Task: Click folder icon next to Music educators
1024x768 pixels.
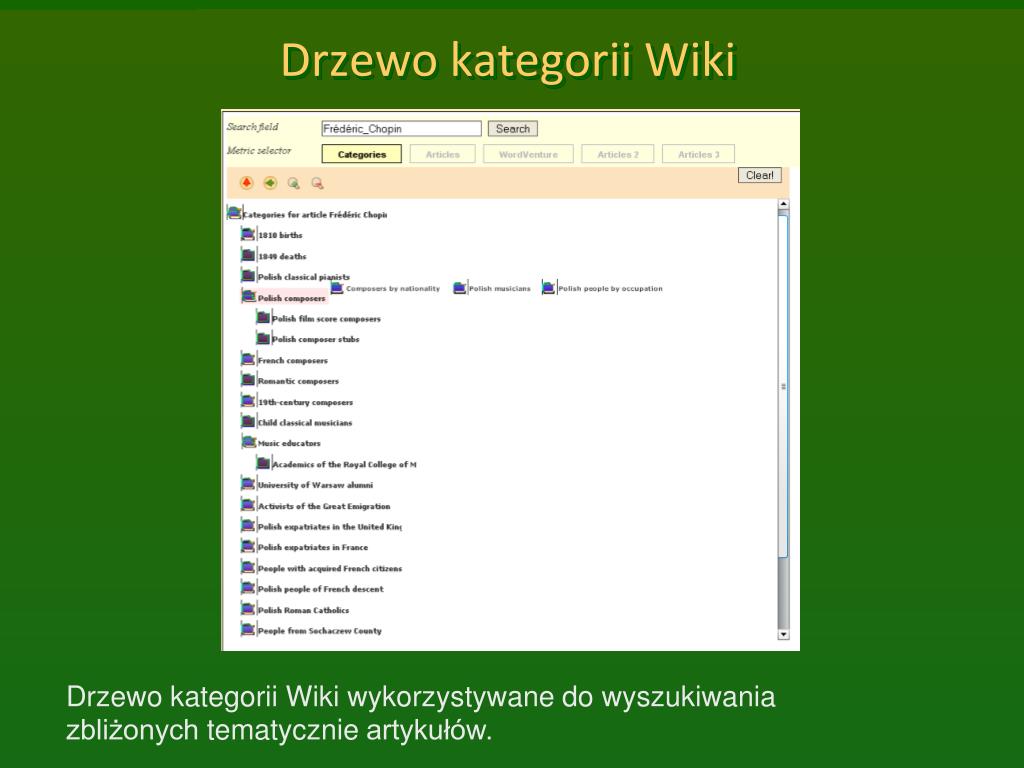Action: coord(248,442)
